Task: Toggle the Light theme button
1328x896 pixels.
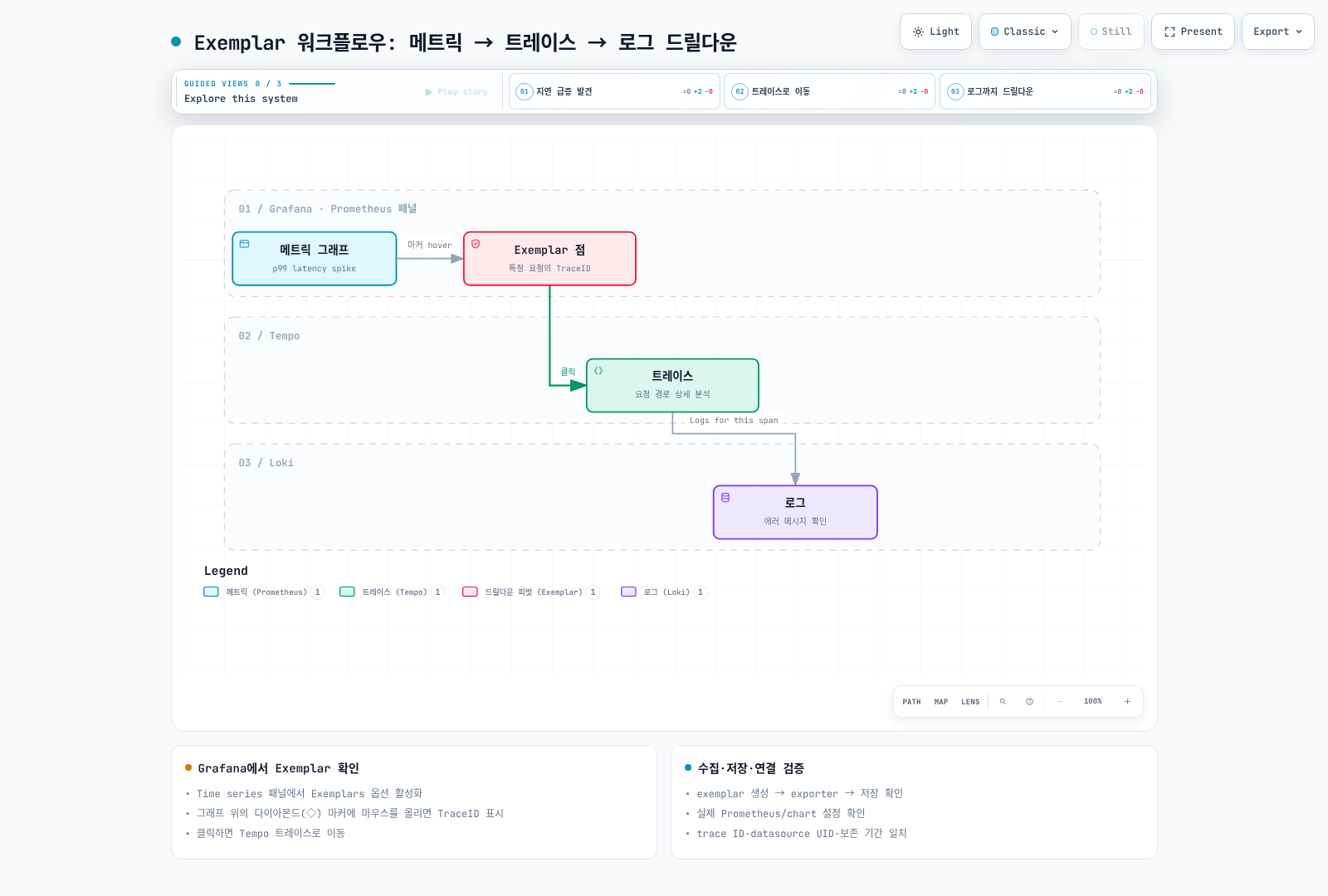Action: pyautogui.click(x=935, y=32)
